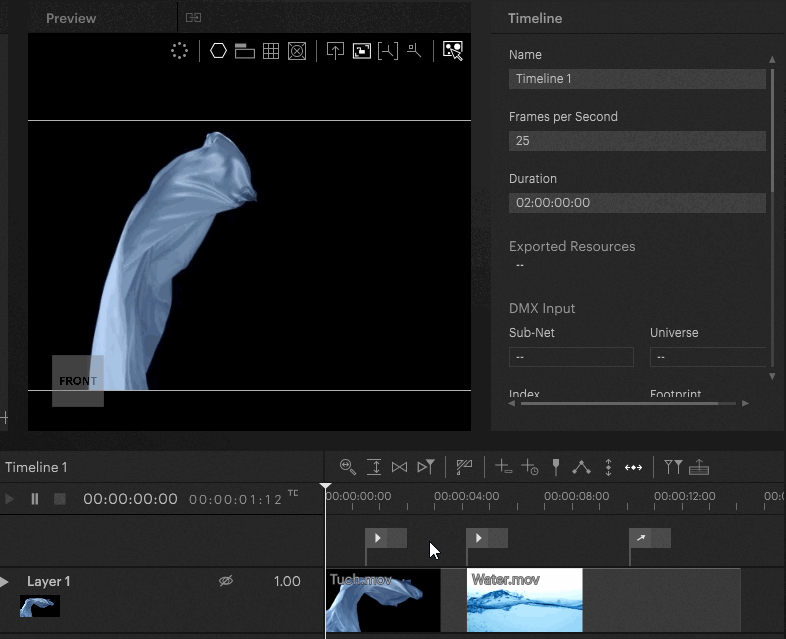The image size is (786, 639).
Task: Toggle Layer 1 visibility eye icon
Action: (x=226, y=581)
